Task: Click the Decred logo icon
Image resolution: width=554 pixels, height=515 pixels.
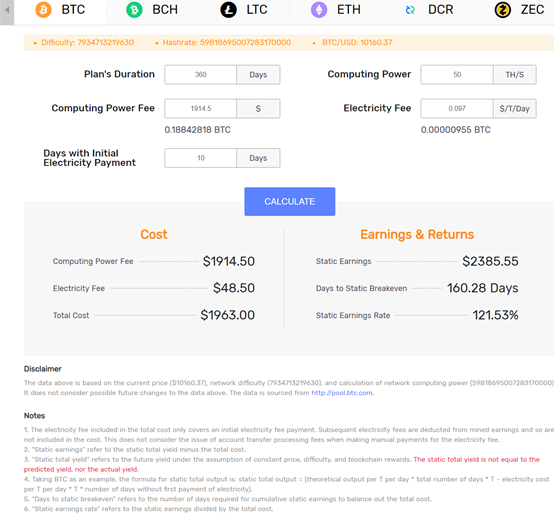Action: (x=410, y=10)
